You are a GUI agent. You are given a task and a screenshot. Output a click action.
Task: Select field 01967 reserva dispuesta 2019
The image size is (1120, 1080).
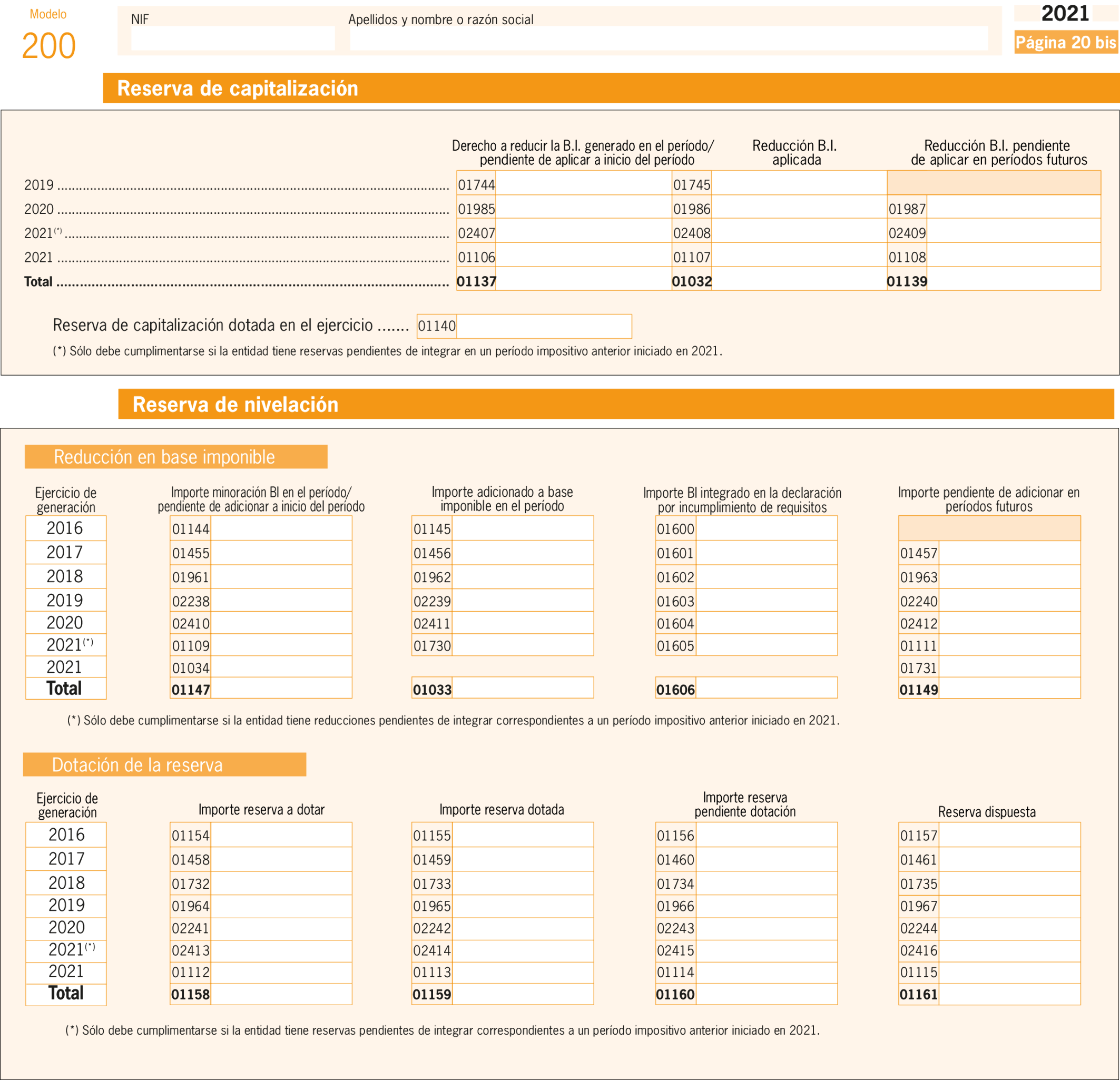1010,906
